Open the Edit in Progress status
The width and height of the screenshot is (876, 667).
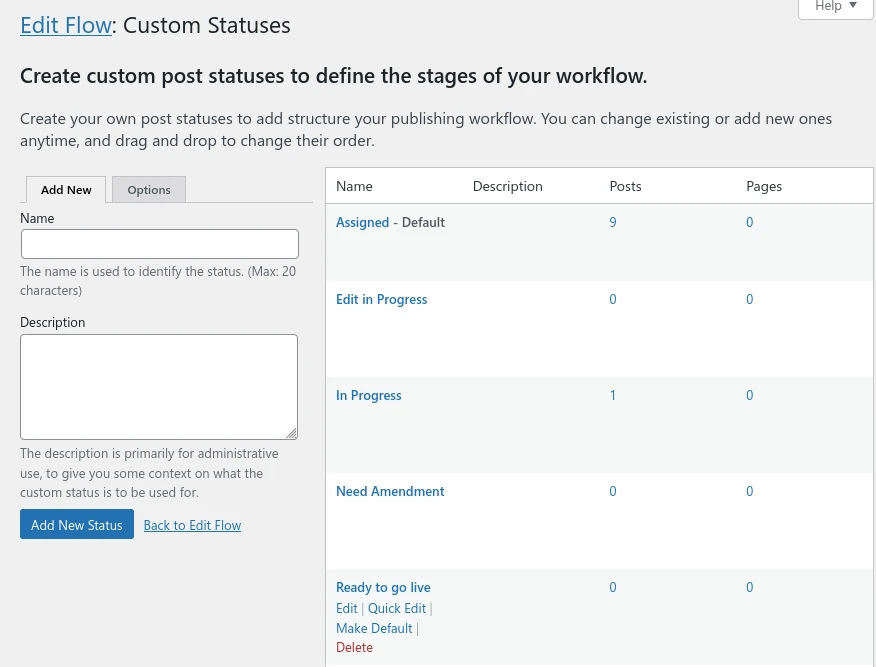[x=381, y=298]
